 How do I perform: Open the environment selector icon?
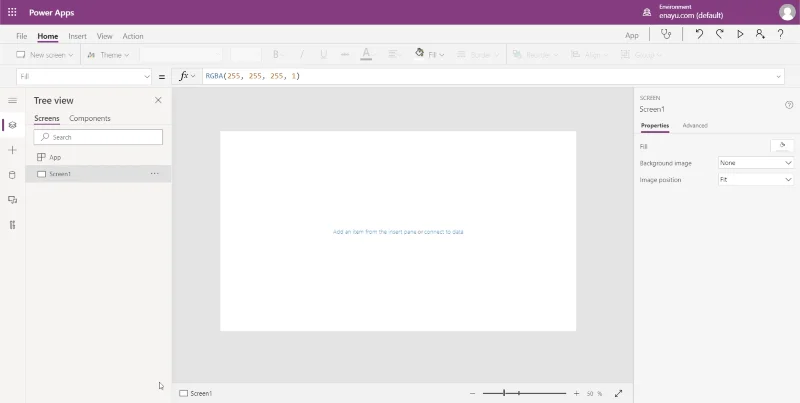point(647,12)
